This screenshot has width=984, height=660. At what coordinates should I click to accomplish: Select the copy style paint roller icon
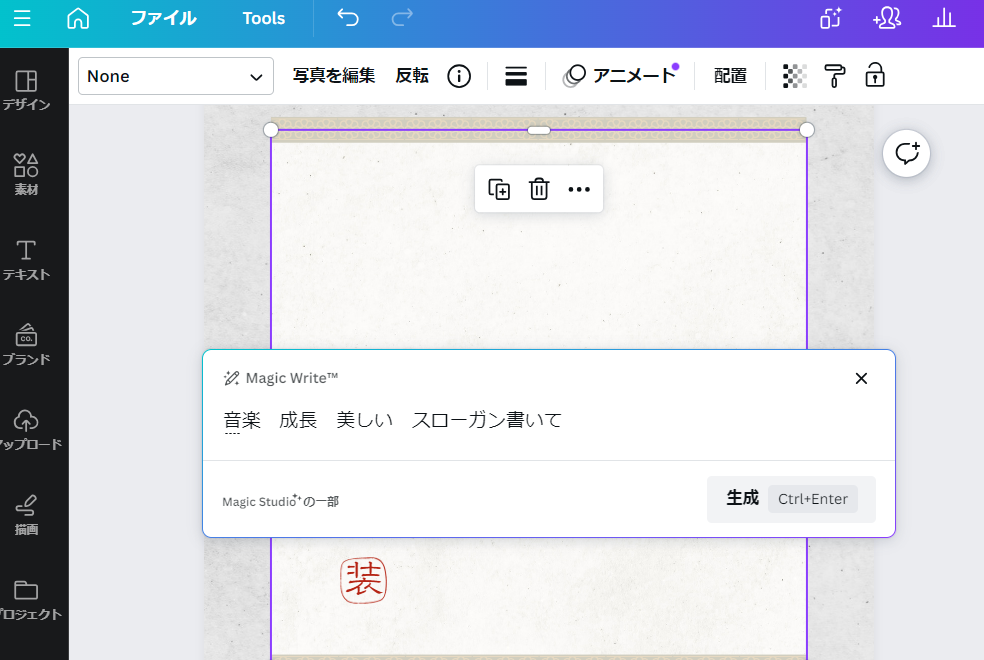835,77
